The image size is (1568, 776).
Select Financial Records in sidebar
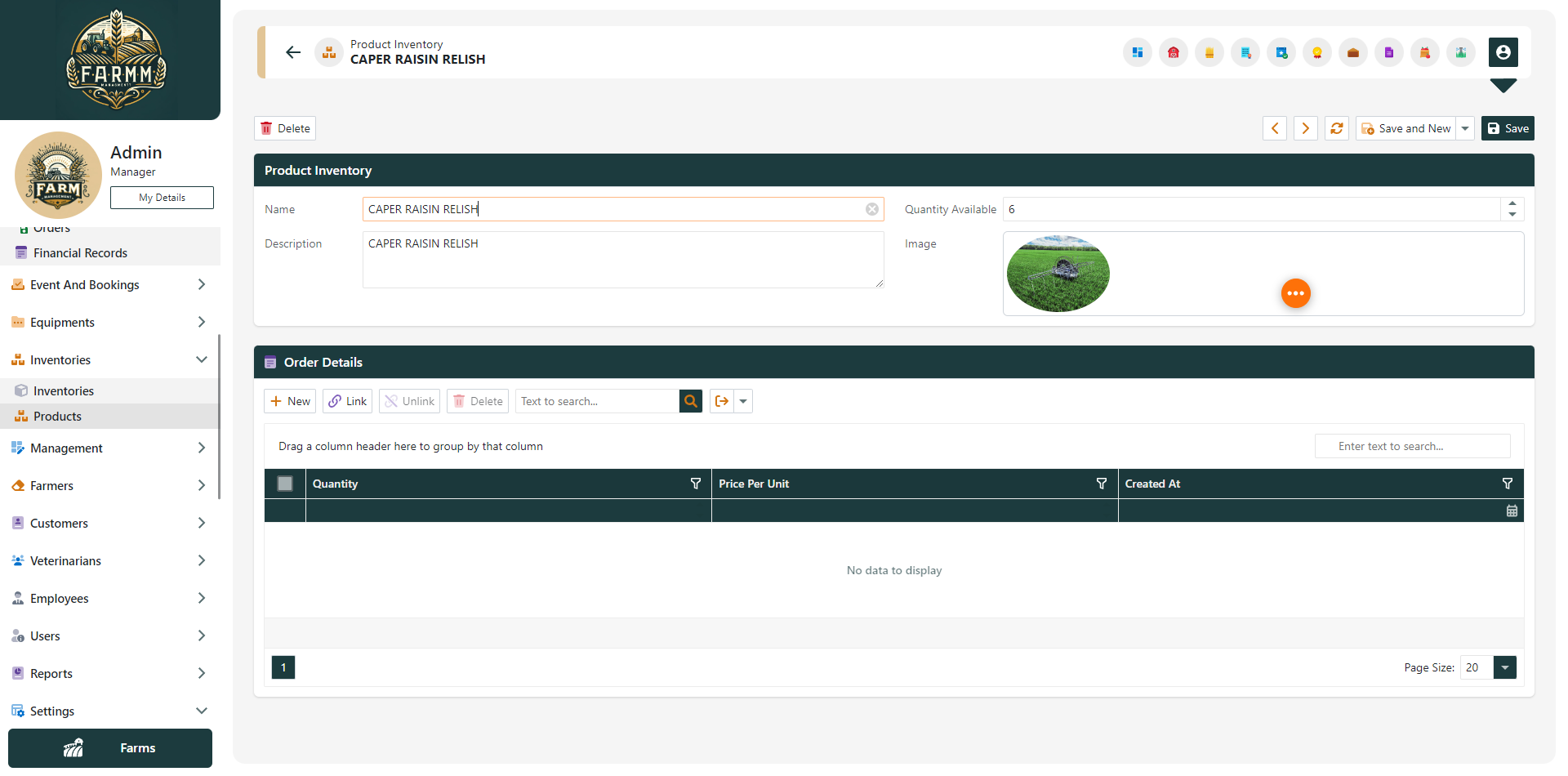[x=80, y=252]
